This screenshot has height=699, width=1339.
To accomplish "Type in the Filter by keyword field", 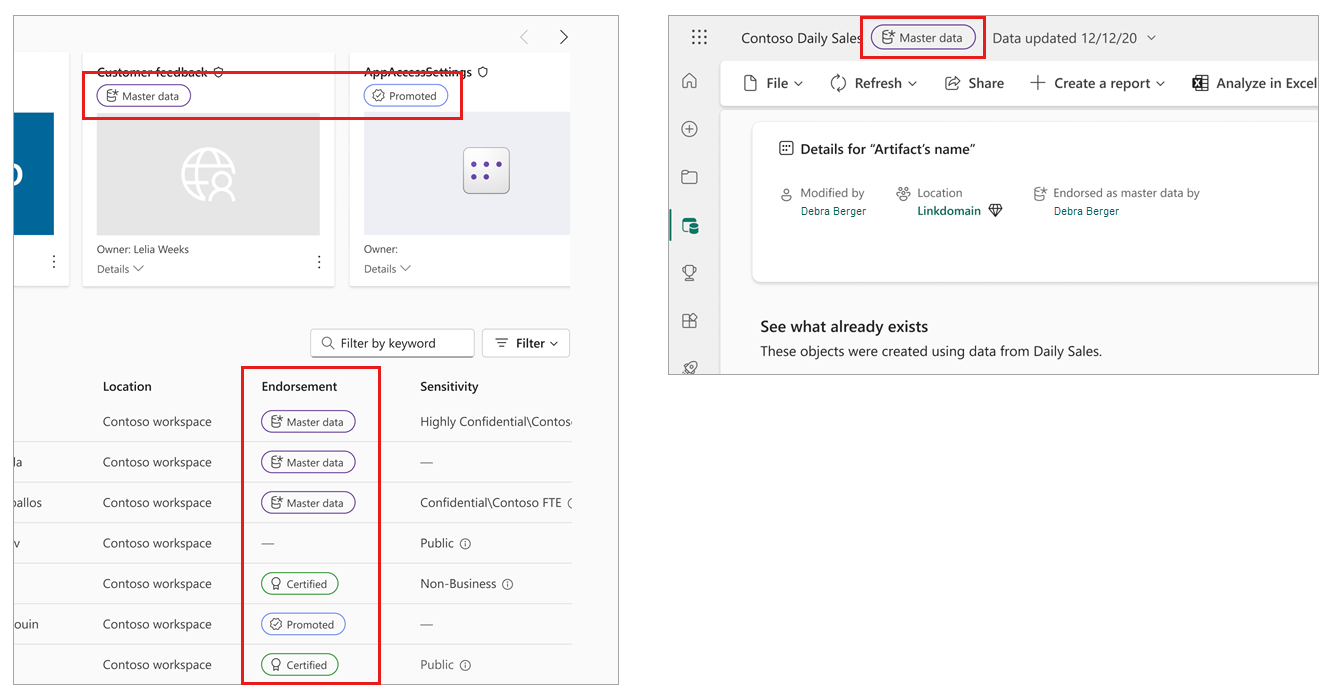I will 400,343.
